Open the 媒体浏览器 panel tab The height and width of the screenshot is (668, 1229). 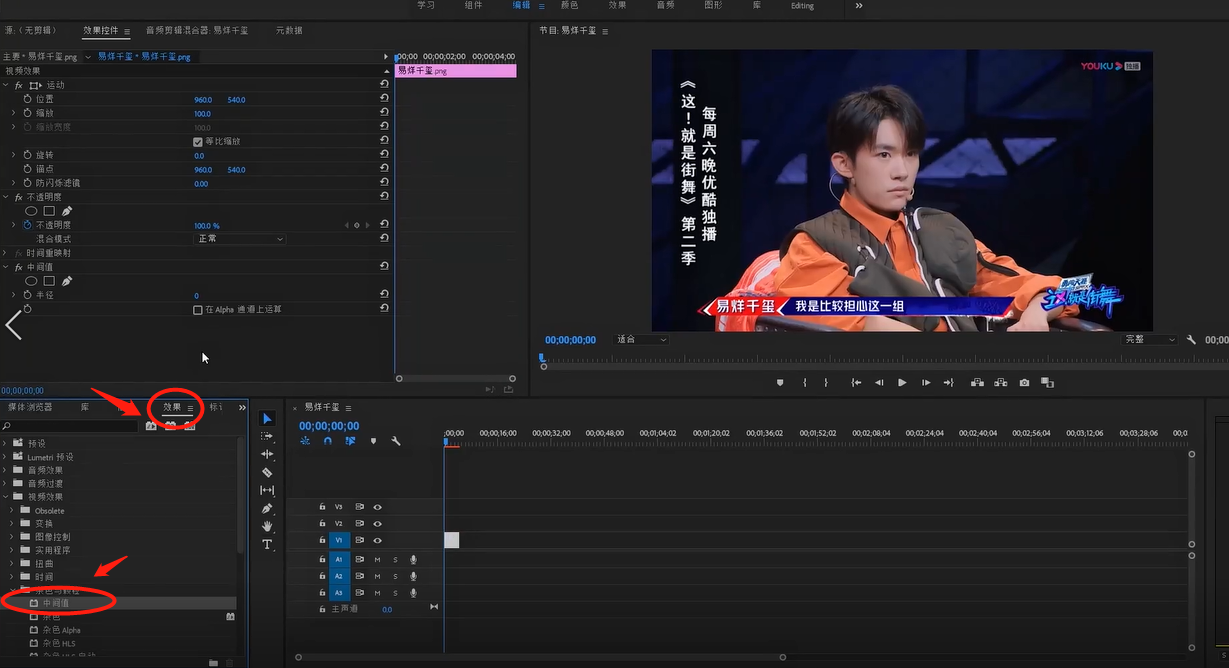(x=30, y=407)
